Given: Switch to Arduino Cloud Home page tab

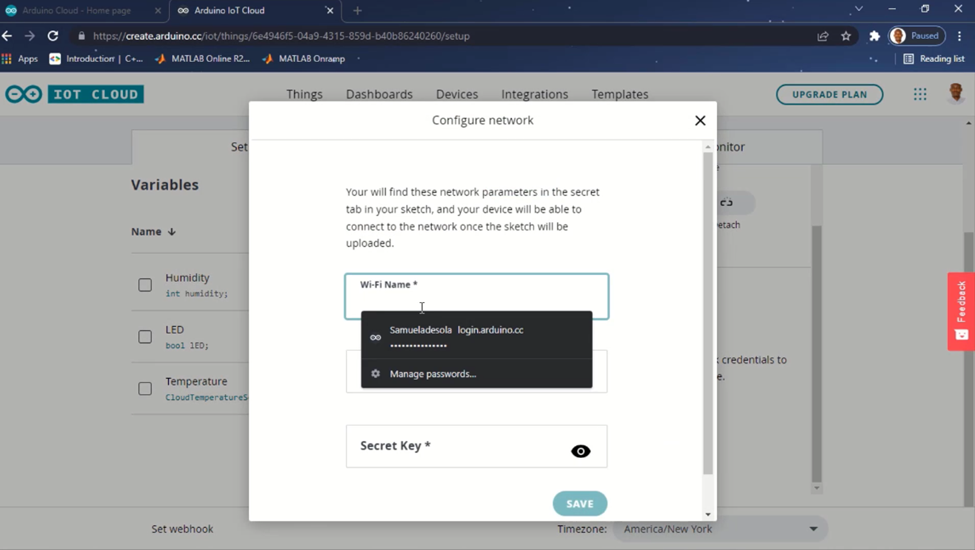Looking at the screenshot, I should pos(77,11).
